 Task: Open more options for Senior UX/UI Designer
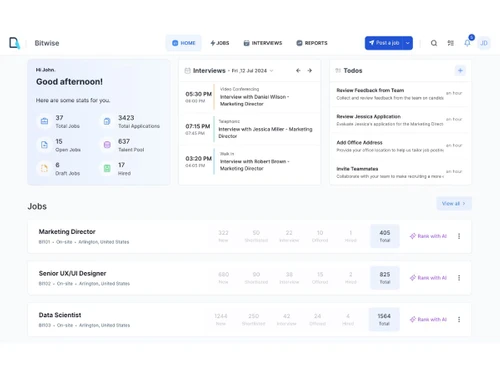[x=459, y=278]
